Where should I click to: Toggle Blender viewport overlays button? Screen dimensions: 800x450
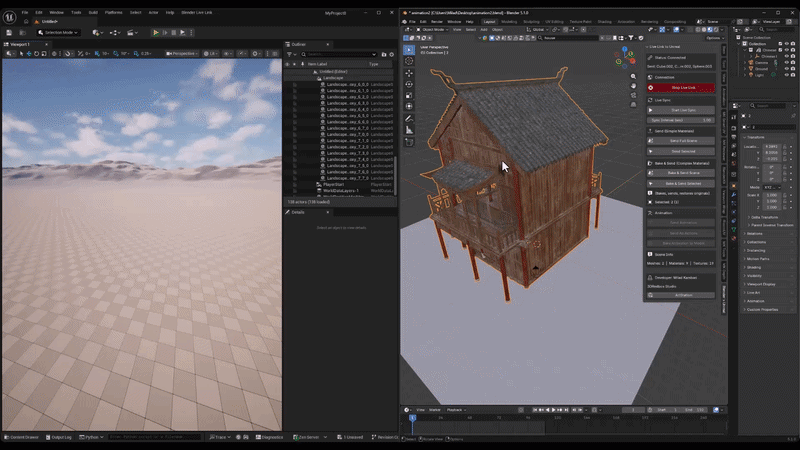pos(677,30)
